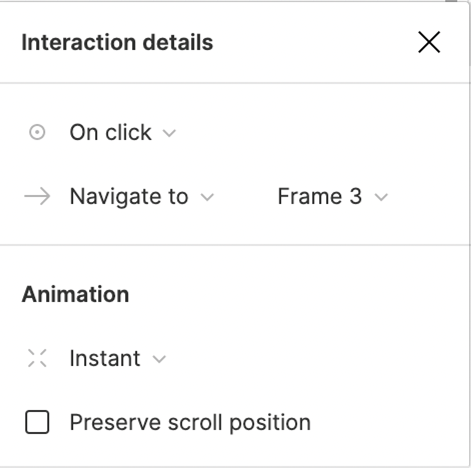Click the Instant animation arrows icon
471x468 pixels.
[37, 358]
